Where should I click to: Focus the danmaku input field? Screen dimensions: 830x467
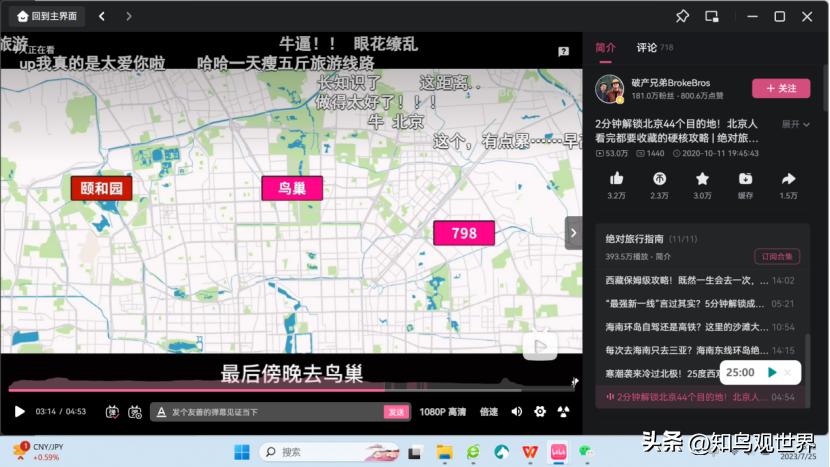[x=275, y=411]
